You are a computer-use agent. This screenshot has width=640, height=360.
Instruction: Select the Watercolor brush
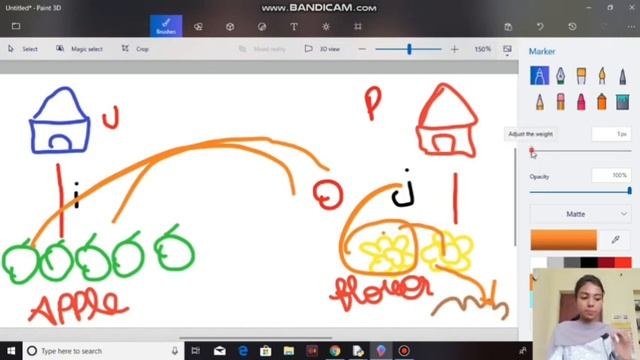[x=602, y=76]
